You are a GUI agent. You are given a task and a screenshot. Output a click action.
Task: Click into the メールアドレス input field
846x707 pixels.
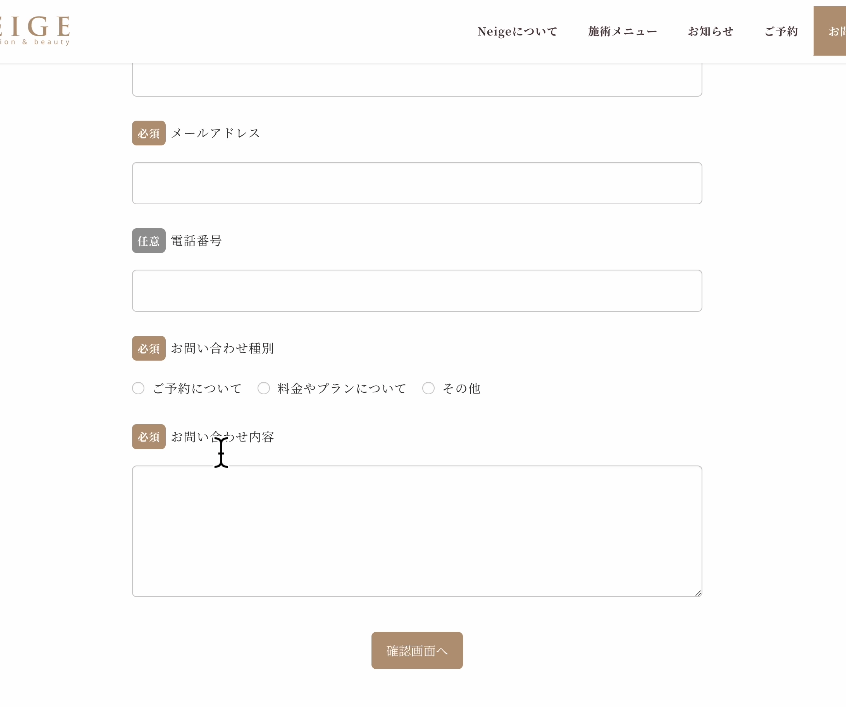417,183
